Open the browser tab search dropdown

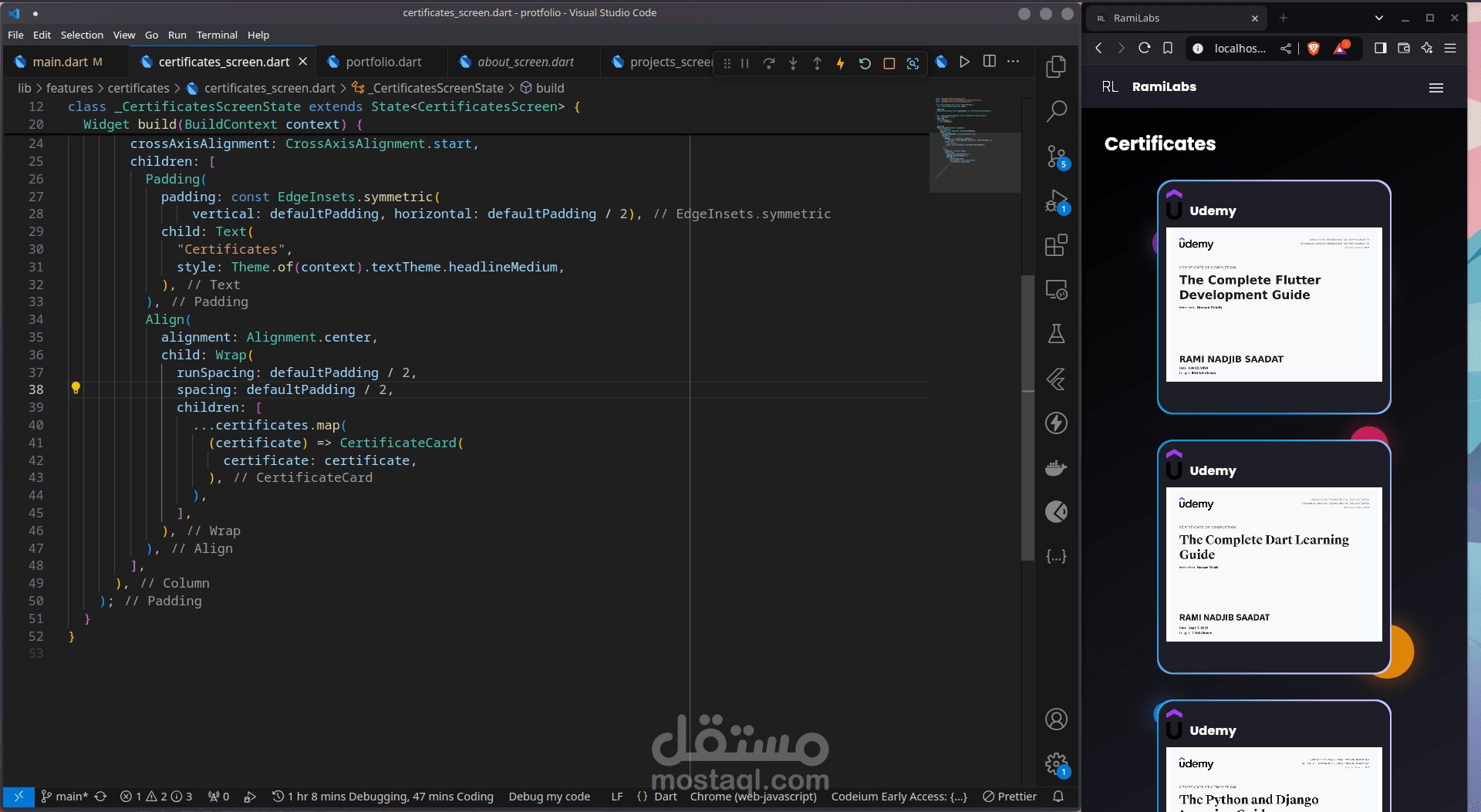(x=1379, y=18)
